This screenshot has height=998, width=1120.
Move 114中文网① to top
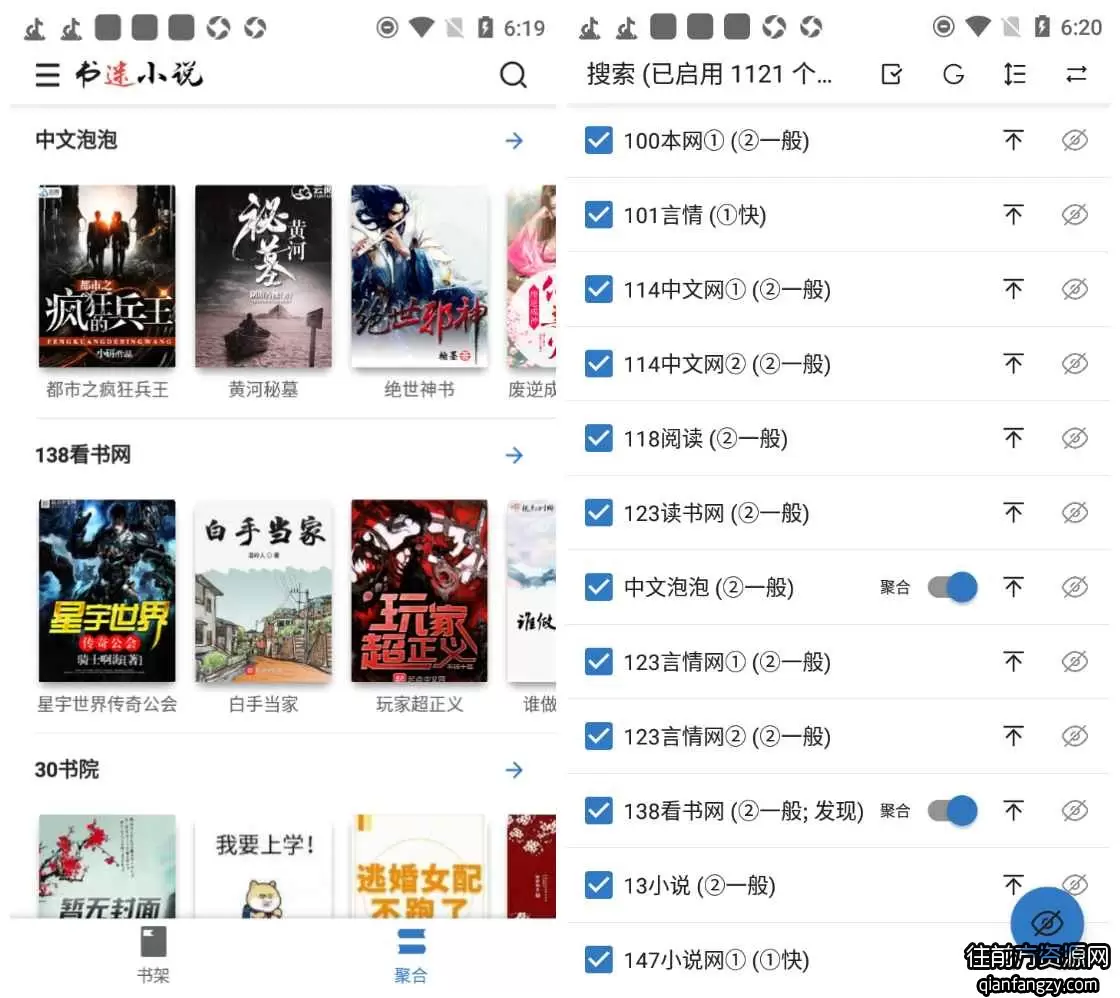[x=1013, y=289]
